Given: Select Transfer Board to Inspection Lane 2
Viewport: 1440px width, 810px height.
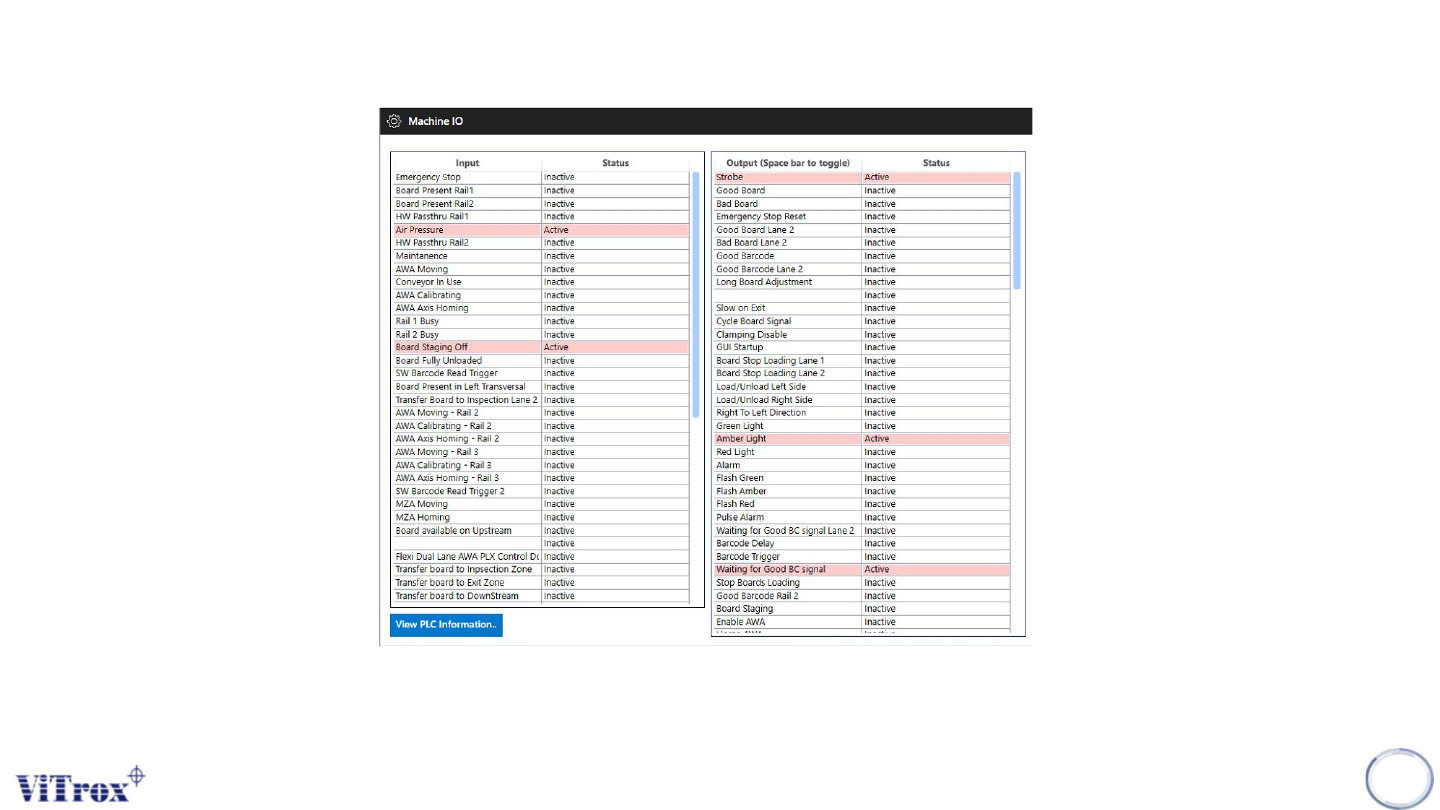Looking at the screenshot, I should (541, 399).
